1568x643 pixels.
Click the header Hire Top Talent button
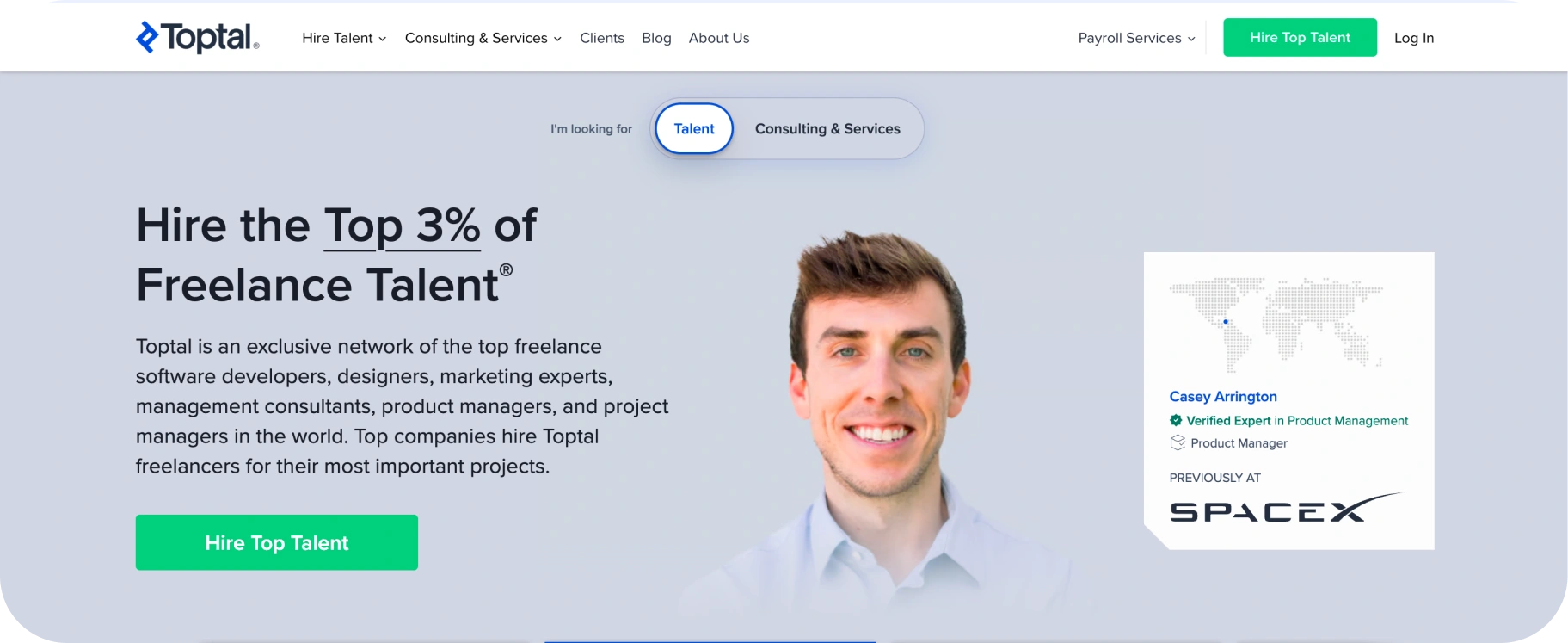(1300, 38)
